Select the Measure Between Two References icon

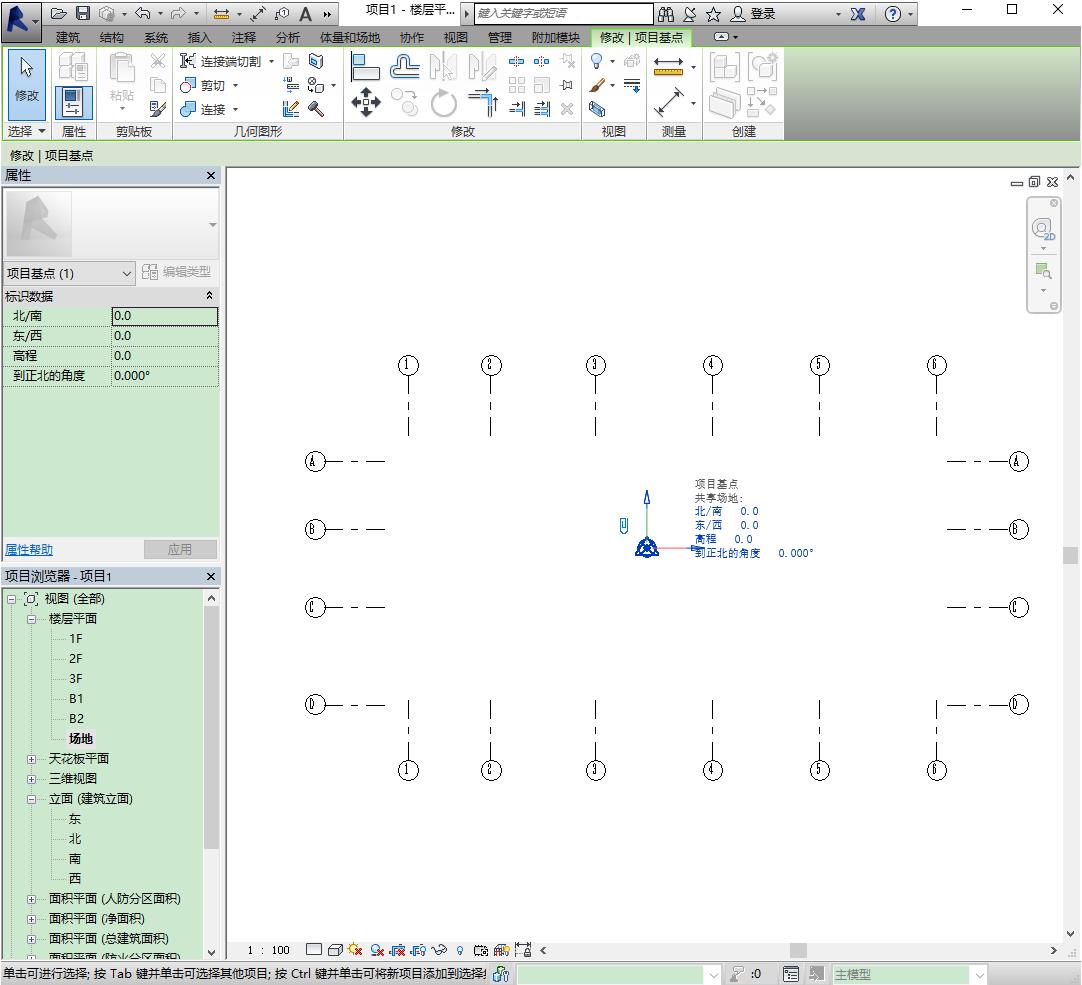point(668,101)
